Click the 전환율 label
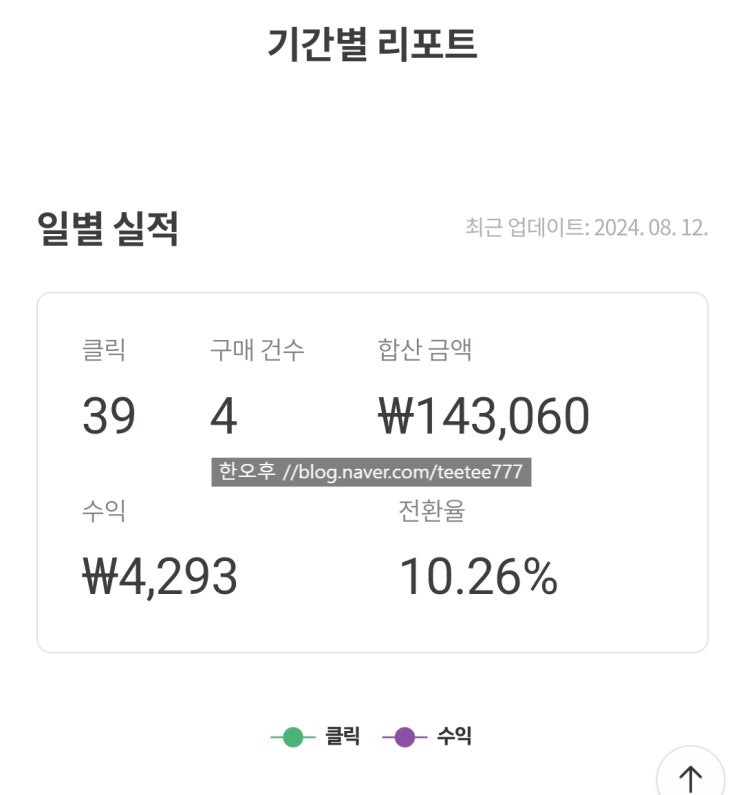 pos(432,511)
